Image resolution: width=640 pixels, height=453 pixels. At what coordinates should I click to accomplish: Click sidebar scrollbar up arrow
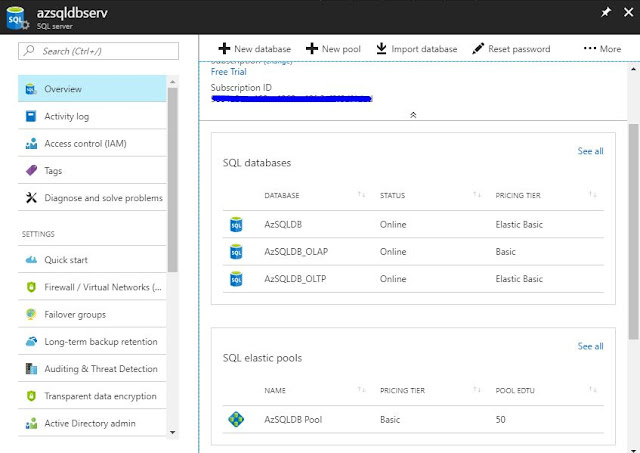[173, 82]
